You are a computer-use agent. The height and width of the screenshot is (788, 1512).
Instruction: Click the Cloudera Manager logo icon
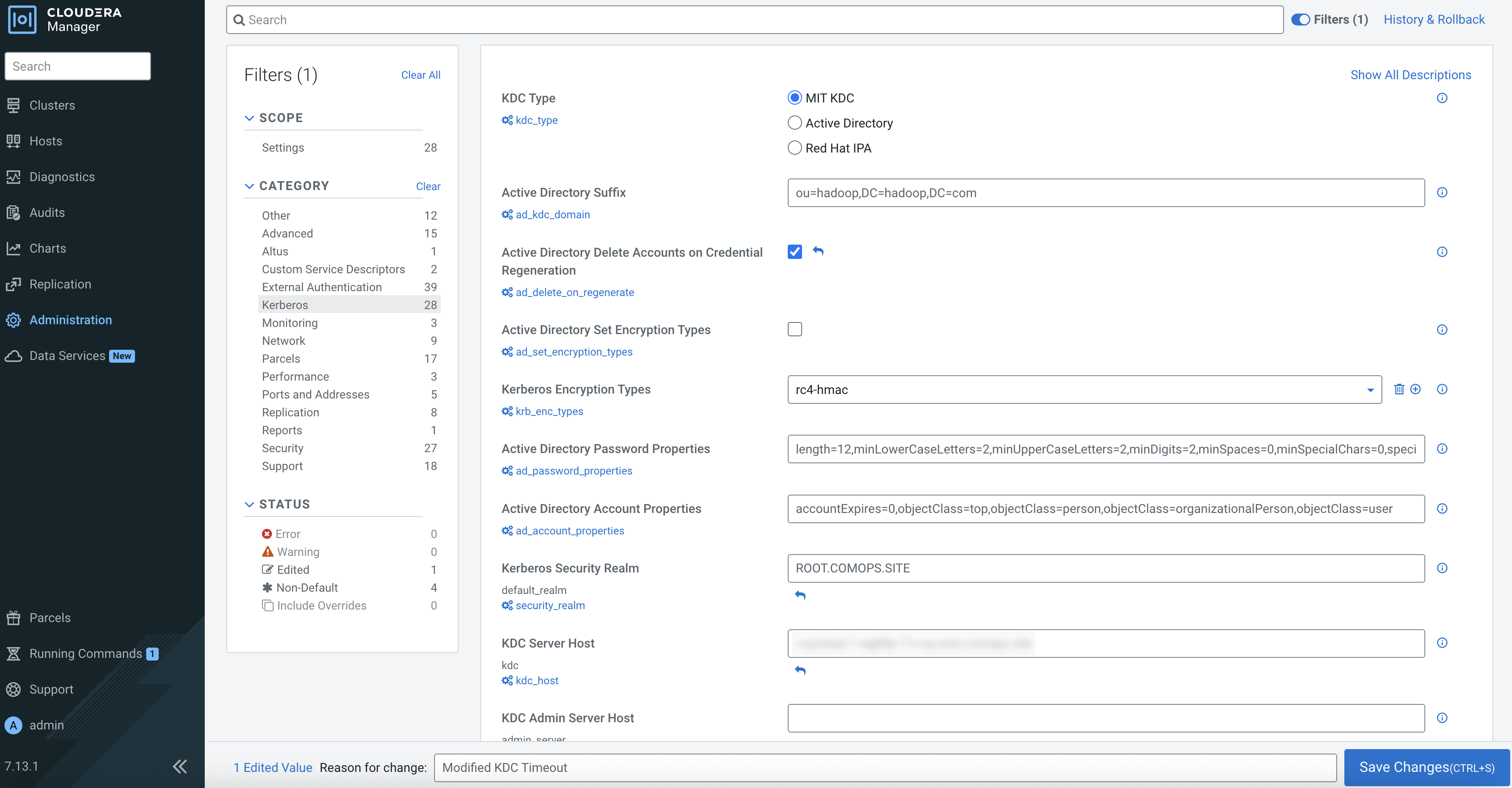(x=22, y=19)
